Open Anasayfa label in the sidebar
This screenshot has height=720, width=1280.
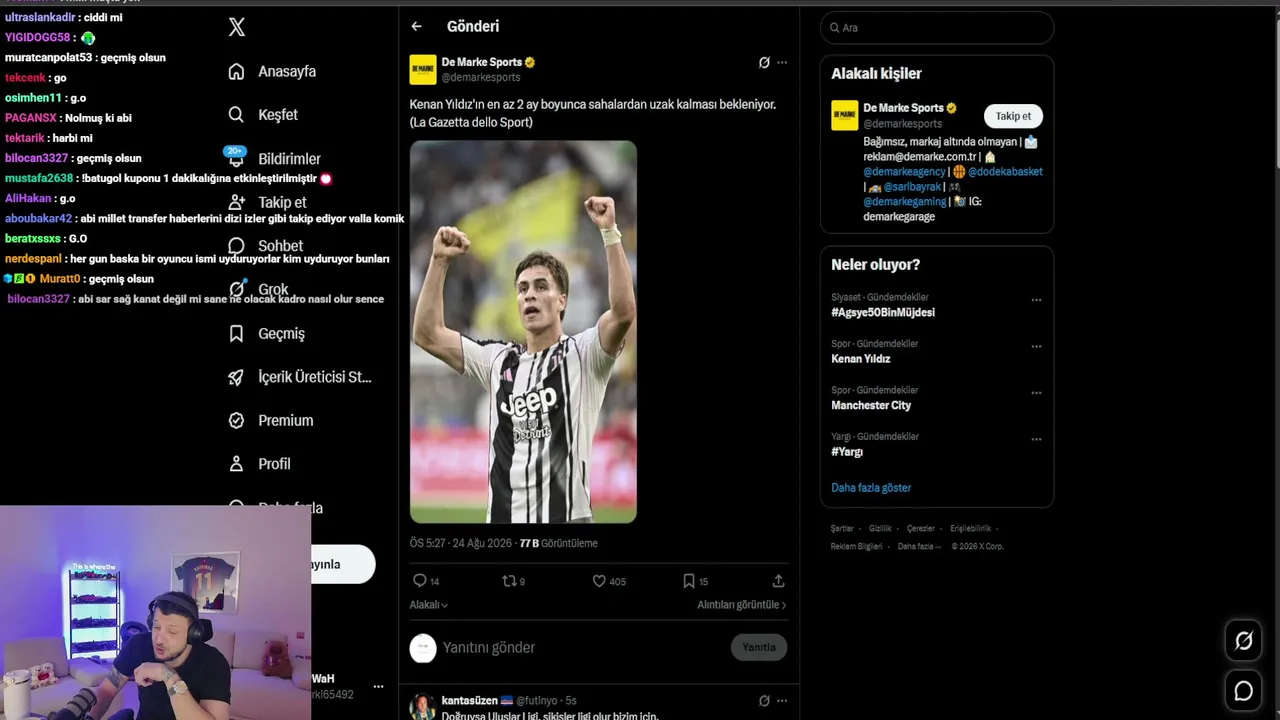pos(287,72)
